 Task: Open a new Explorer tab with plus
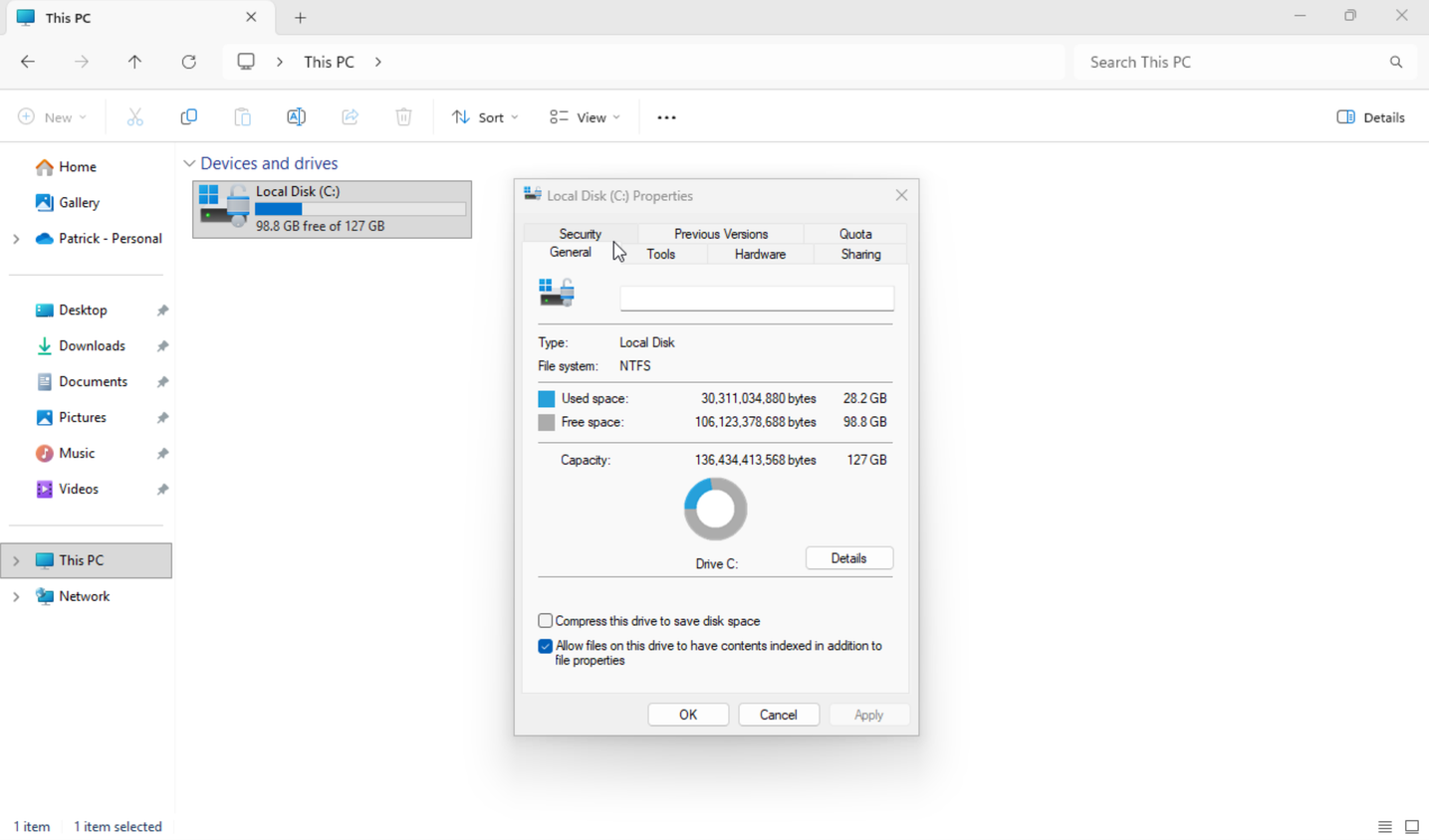300,18
